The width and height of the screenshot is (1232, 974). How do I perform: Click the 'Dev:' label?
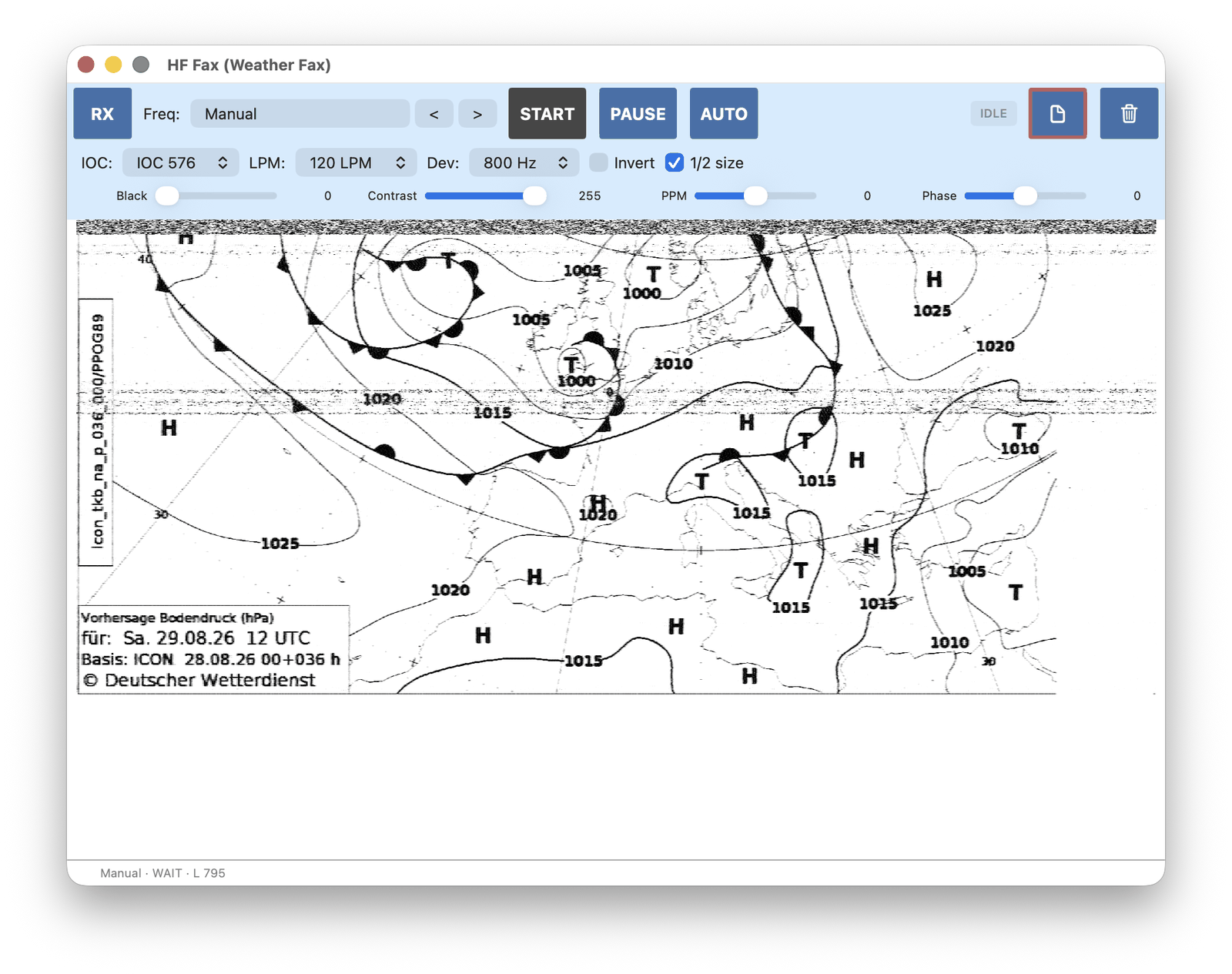pyautogui.click(x=444, y=162)
